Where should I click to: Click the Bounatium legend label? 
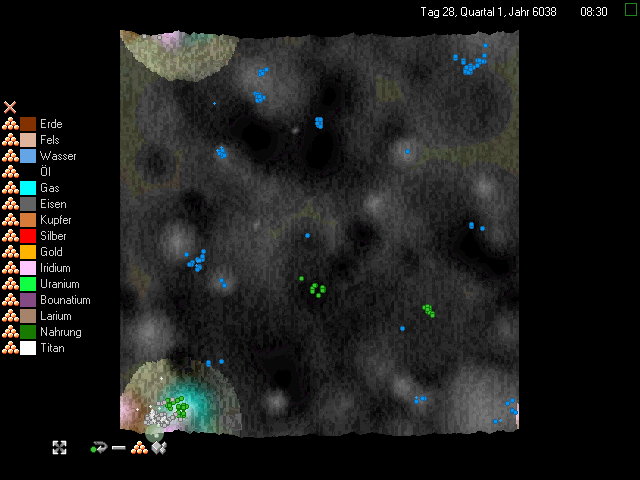(65, 300)
